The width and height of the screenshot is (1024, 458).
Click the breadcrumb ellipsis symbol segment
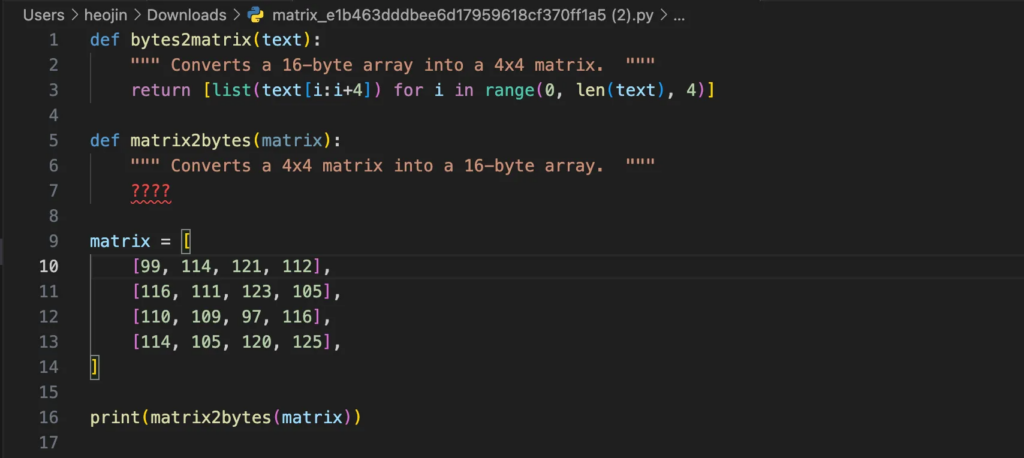click(679, 16)
